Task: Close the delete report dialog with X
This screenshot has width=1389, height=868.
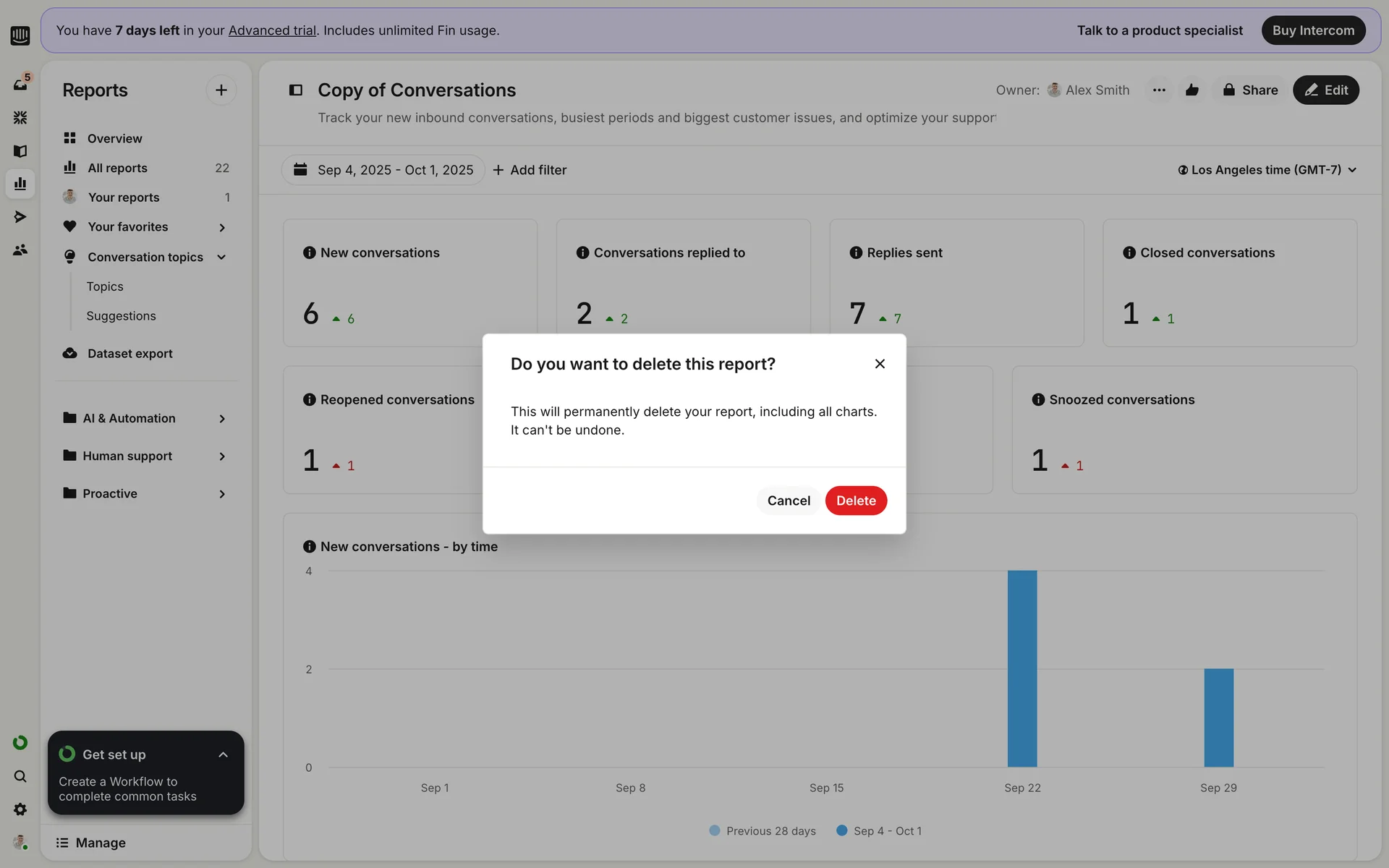Action: point(880,364)
